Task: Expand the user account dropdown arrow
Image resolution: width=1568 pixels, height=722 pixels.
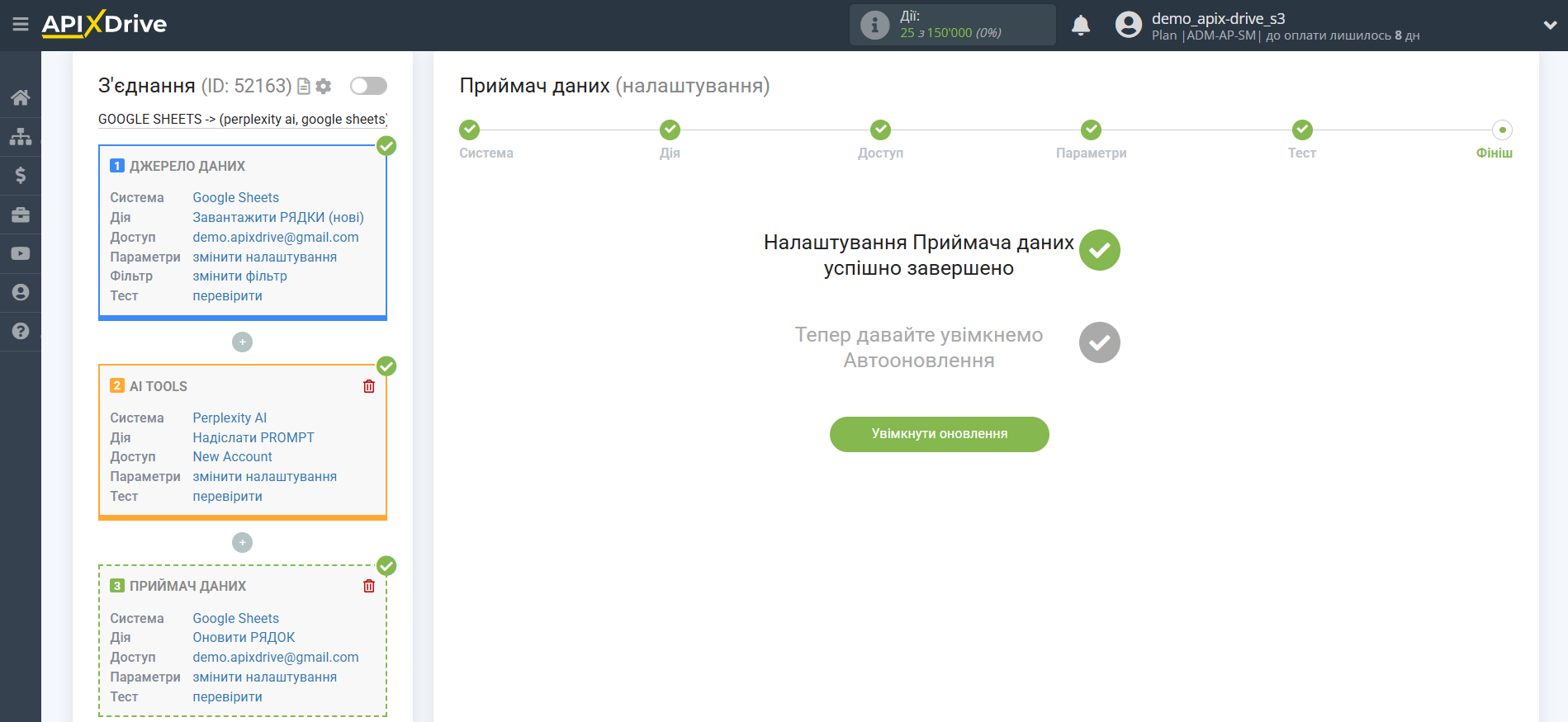Action: pyautogui.click(x=1549, y=26)
